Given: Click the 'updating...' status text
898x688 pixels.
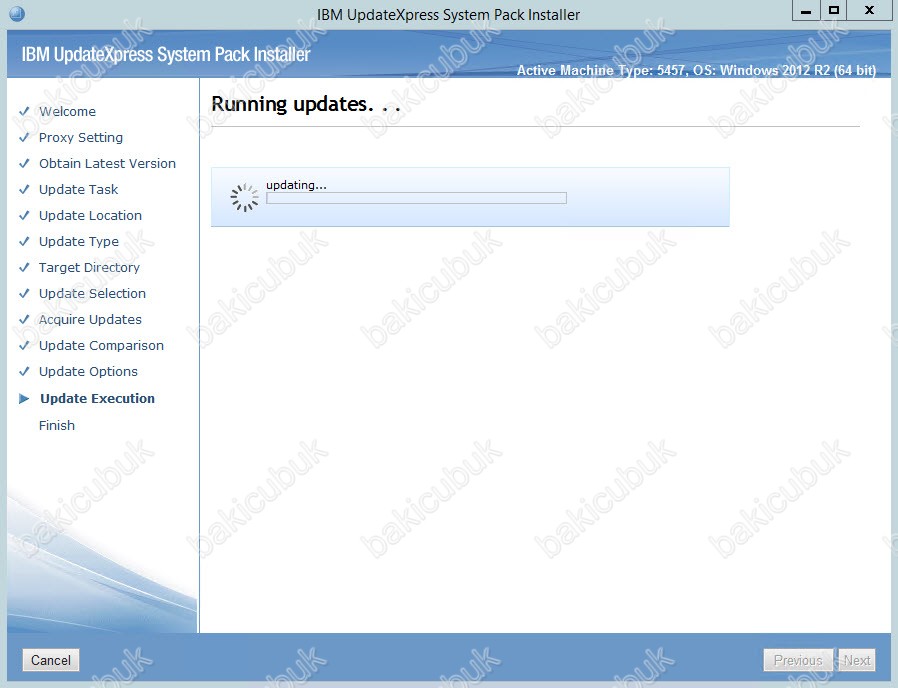Looking at the screenshot, I should coord(296,185).
